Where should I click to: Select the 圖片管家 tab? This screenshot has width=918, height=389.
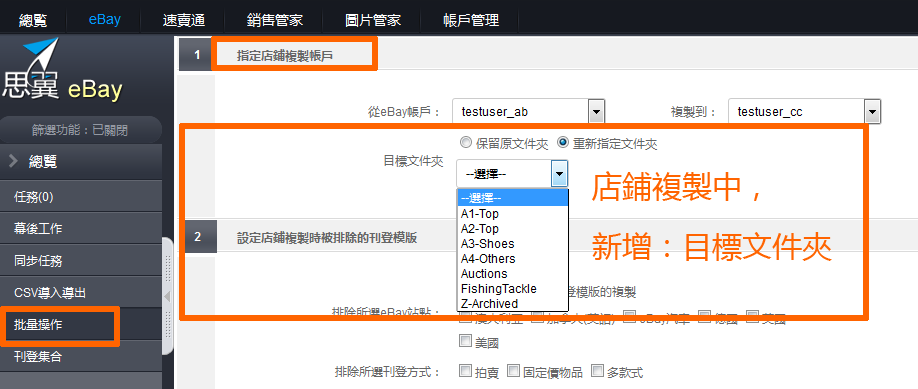(x=373, y=20)
